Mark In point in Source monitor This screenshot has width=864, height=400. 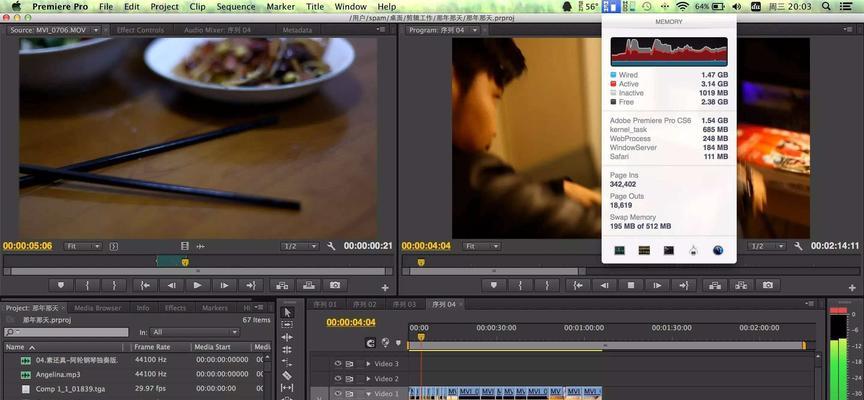click(88, 285)
